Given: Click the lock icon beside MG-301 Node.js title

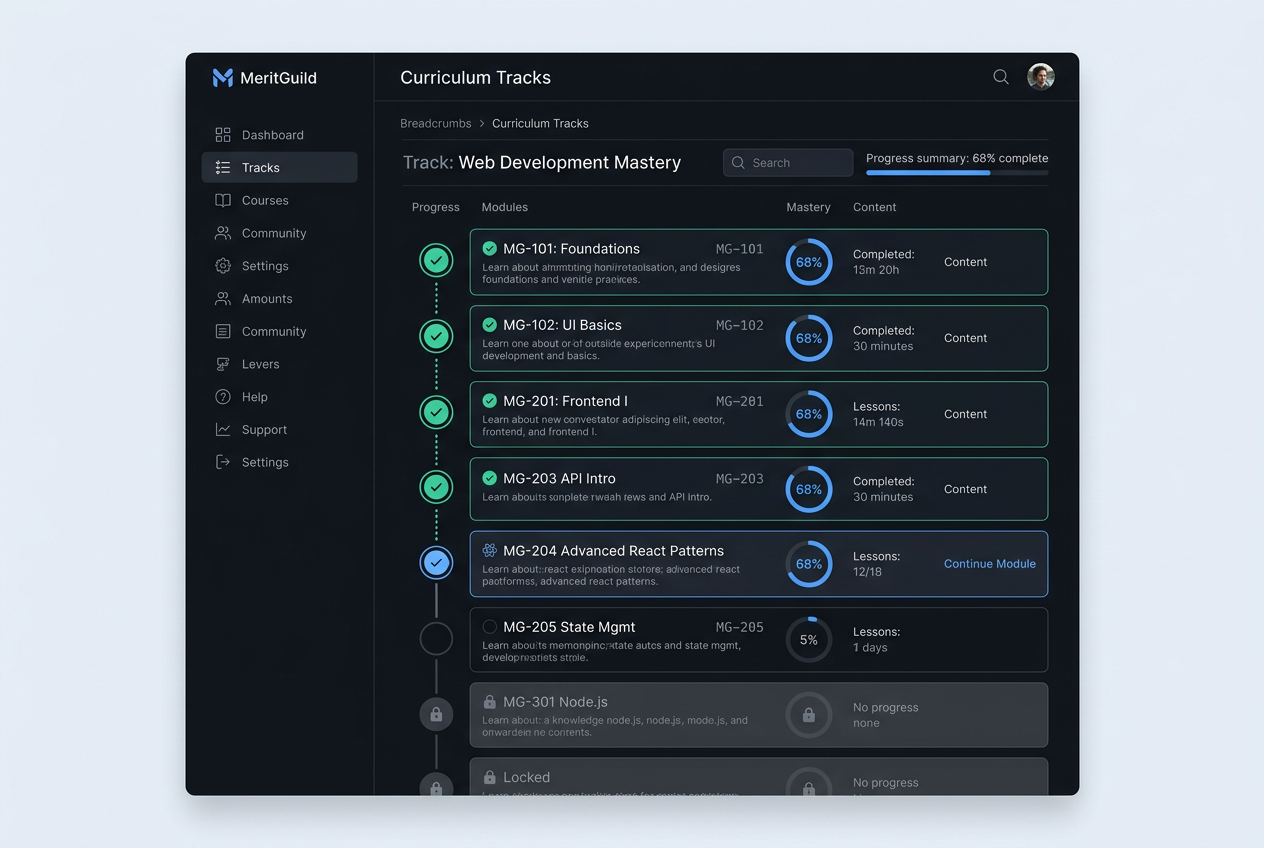Looking at the screenshot, I should 490,702.
